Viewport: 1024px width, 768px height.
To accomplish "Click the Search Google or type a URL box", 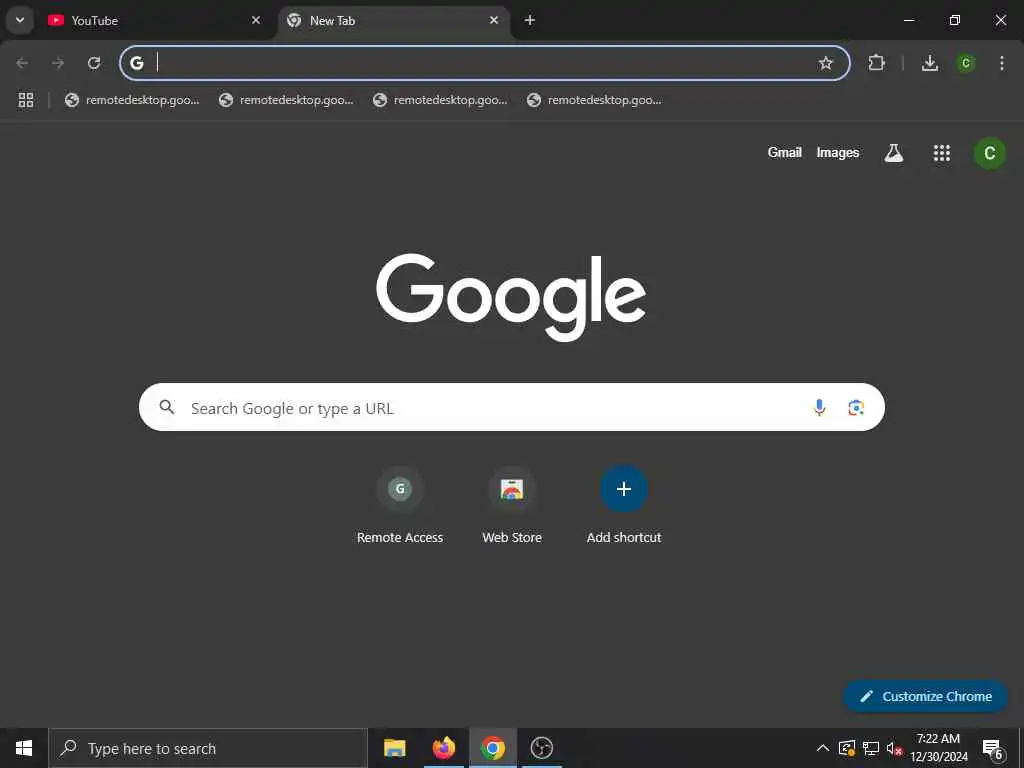I will click(x=511, y=408).
